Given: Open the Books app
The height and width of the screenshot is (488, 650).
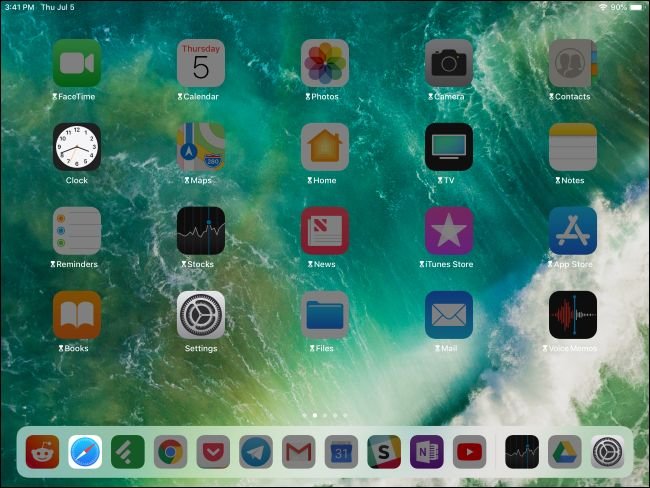Looking at the screenshot, I should click(x=77, y=315).
